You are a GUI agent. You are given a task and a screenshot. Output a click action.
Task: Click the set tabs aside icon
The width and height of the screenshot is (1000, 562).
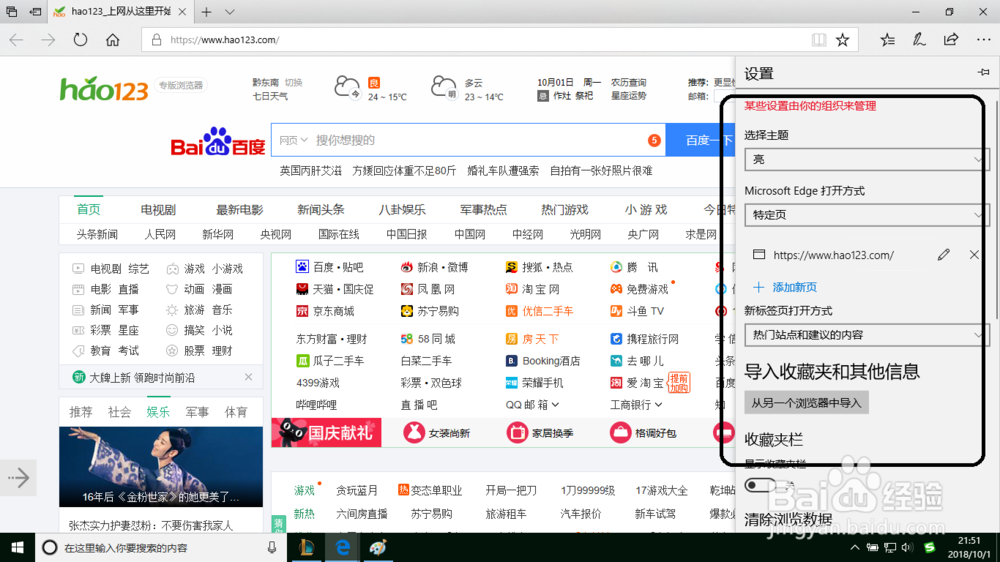pos(36,11)
